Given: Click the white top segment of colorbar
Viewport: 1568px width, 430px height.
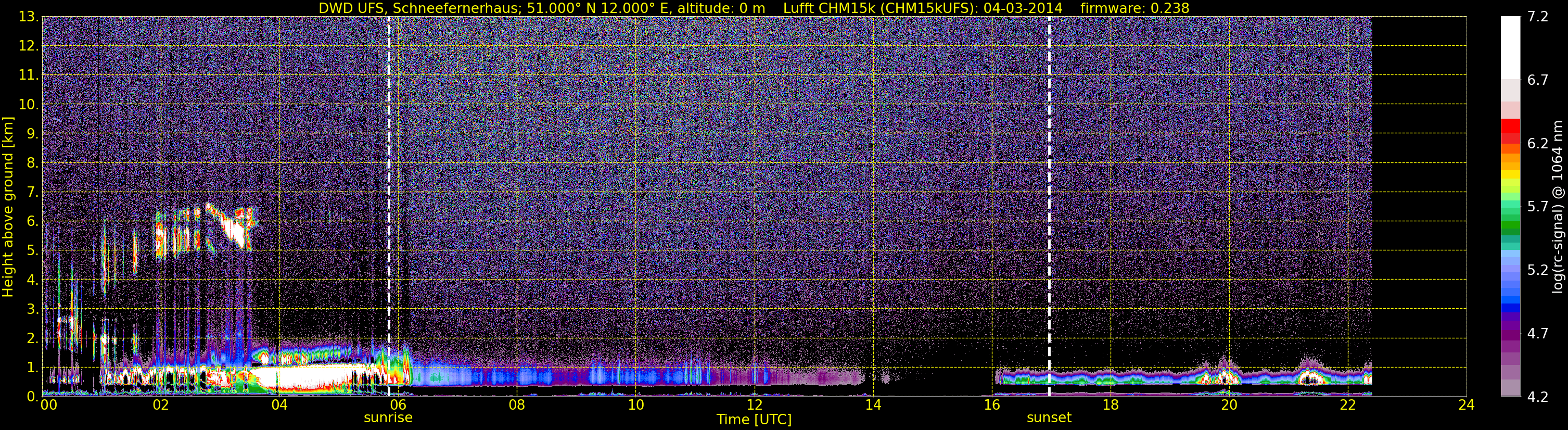Looking at the screenshot, I should pyautogui.click(x=1510, y=47).
